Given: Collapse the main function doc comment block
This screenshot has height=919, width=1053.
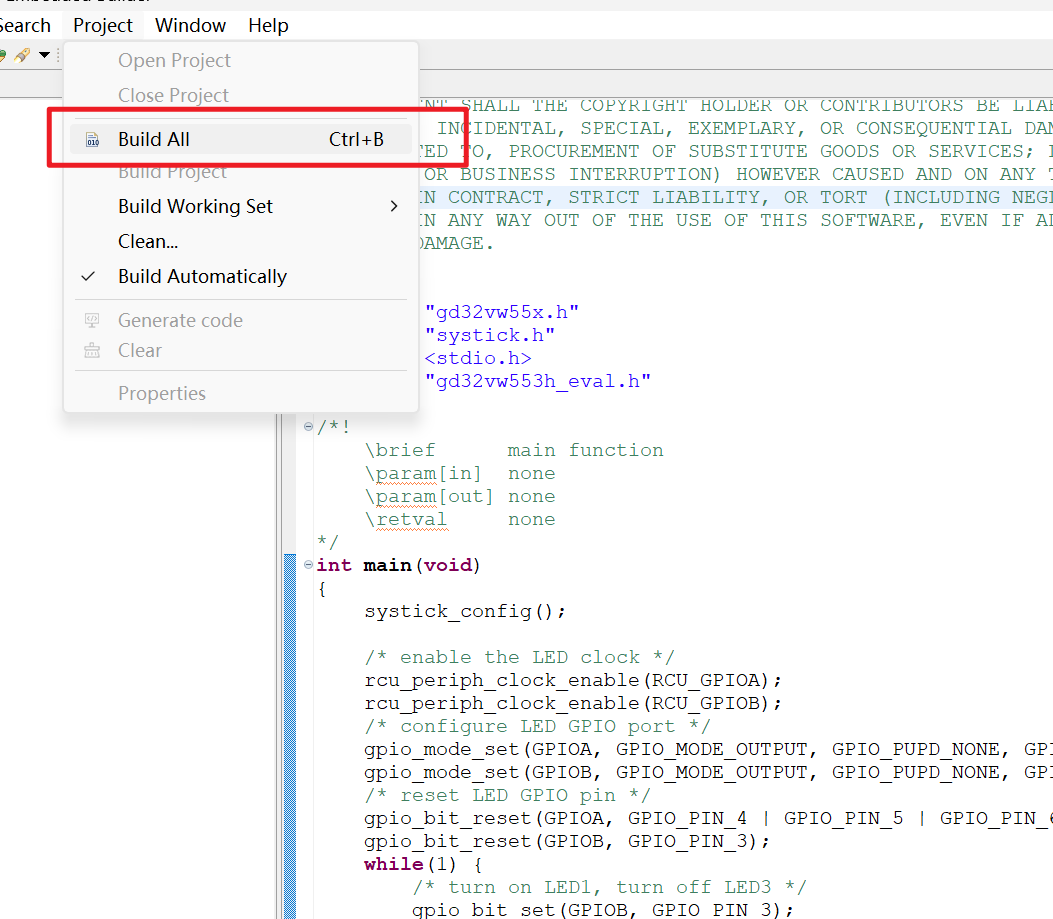Looking at the screenshot, I should point(309,427).
